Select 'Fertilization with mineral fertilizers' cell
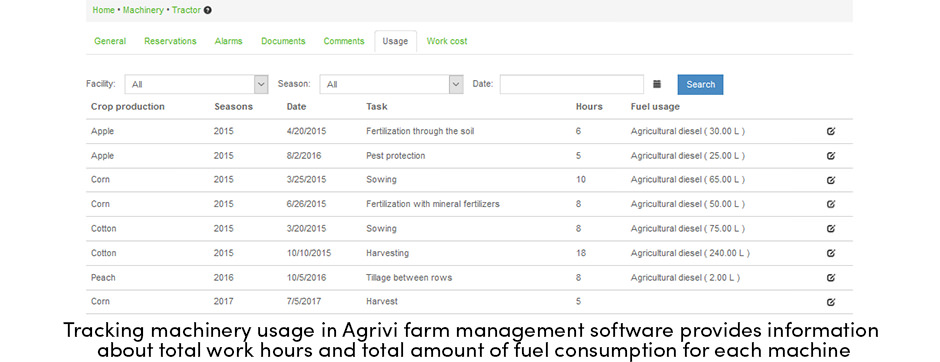 coord(433,204)
